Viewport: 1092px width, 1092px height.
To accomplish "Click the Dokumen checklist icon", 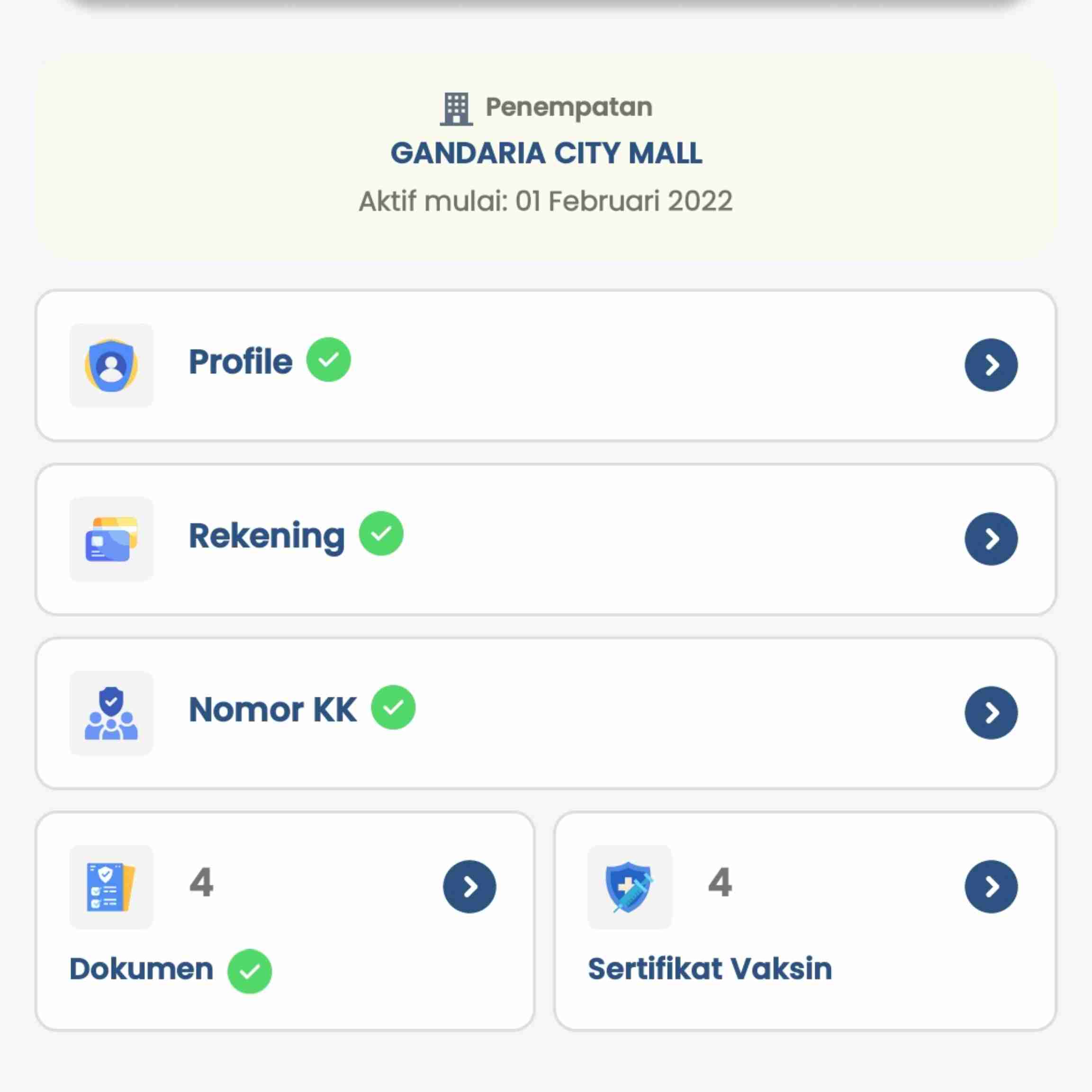I will 111,887.
